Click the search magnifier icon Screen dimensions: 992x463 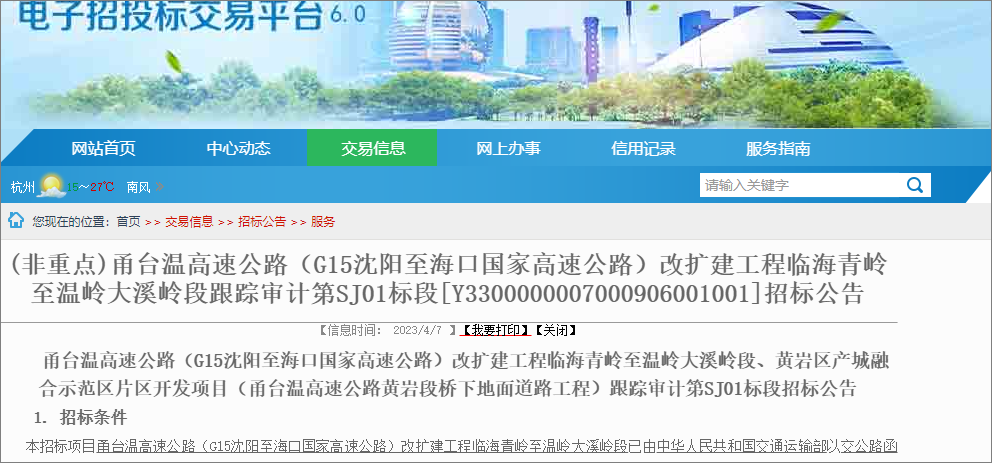pyautogui.click(x=915, y=185)
